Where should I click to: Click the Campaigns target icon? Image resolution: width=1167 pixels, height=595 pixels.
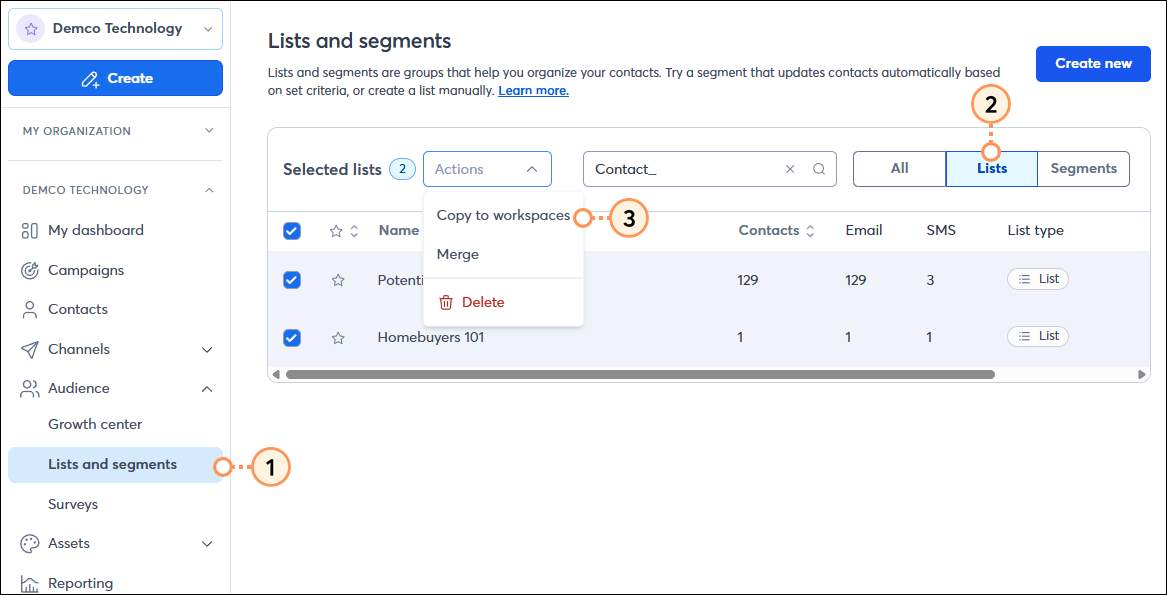(30, 270)
